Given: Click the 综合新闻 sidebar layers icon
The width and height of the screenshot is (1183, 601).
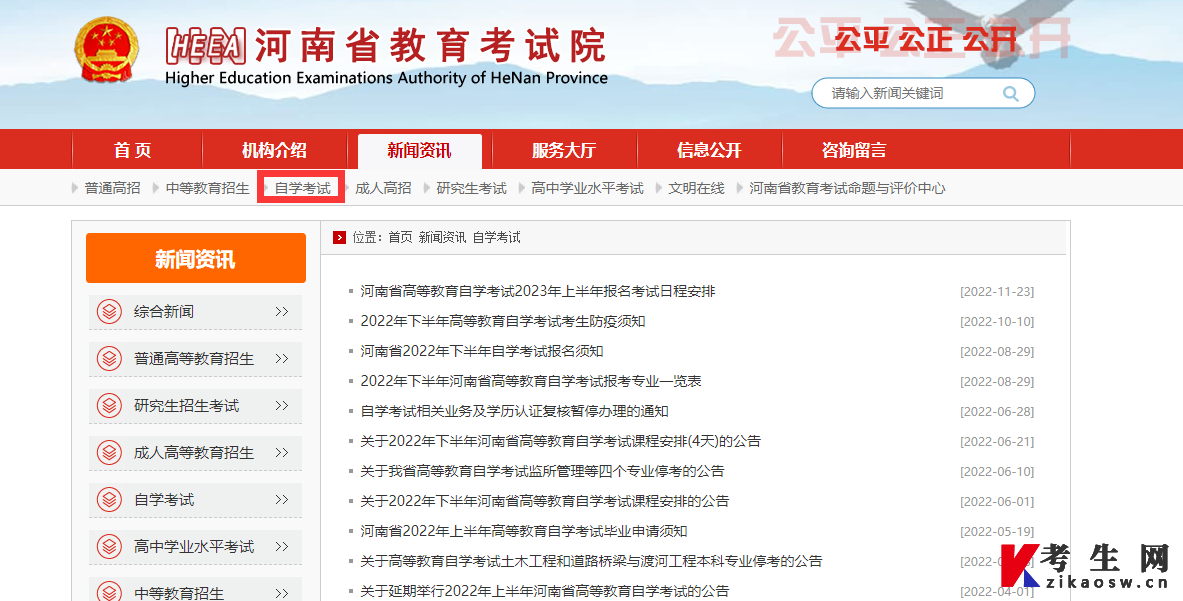Looking at the screenshot, I should click(110, 311).
